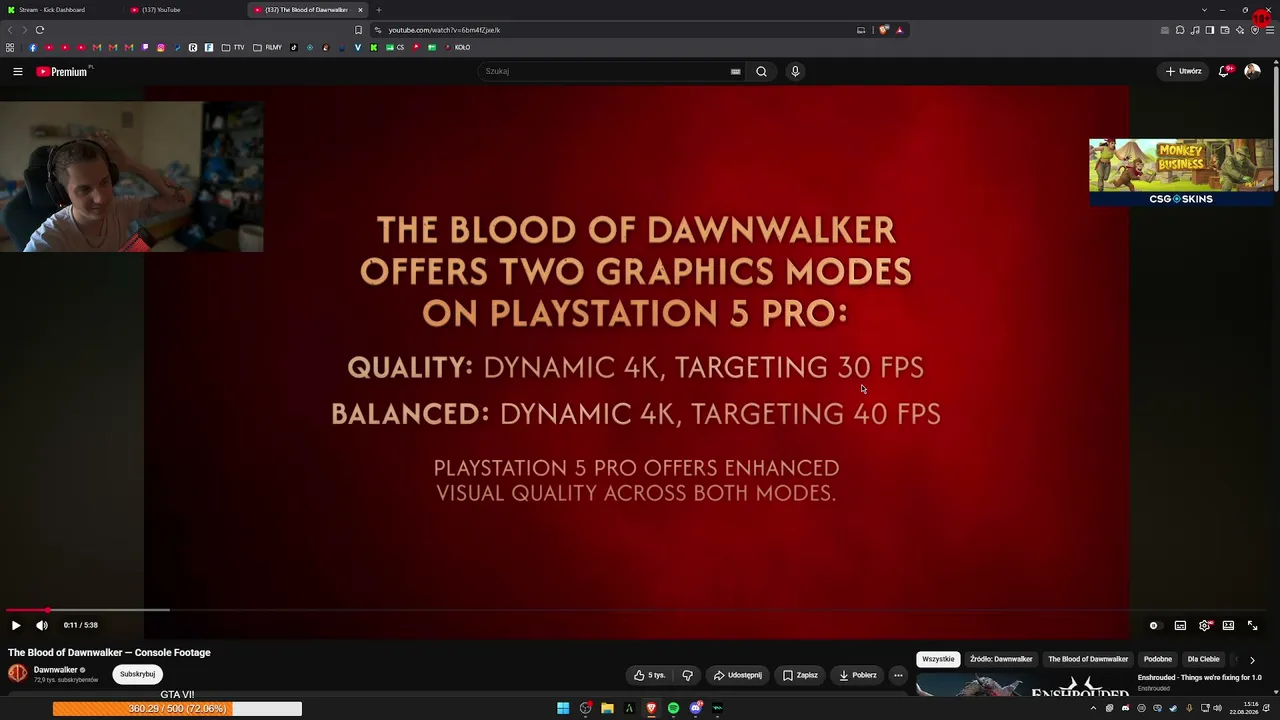Screen dimensions: 1280x720
Task: Switch to theater mode
Action: pyautogui.click(x=1228, y=625)
